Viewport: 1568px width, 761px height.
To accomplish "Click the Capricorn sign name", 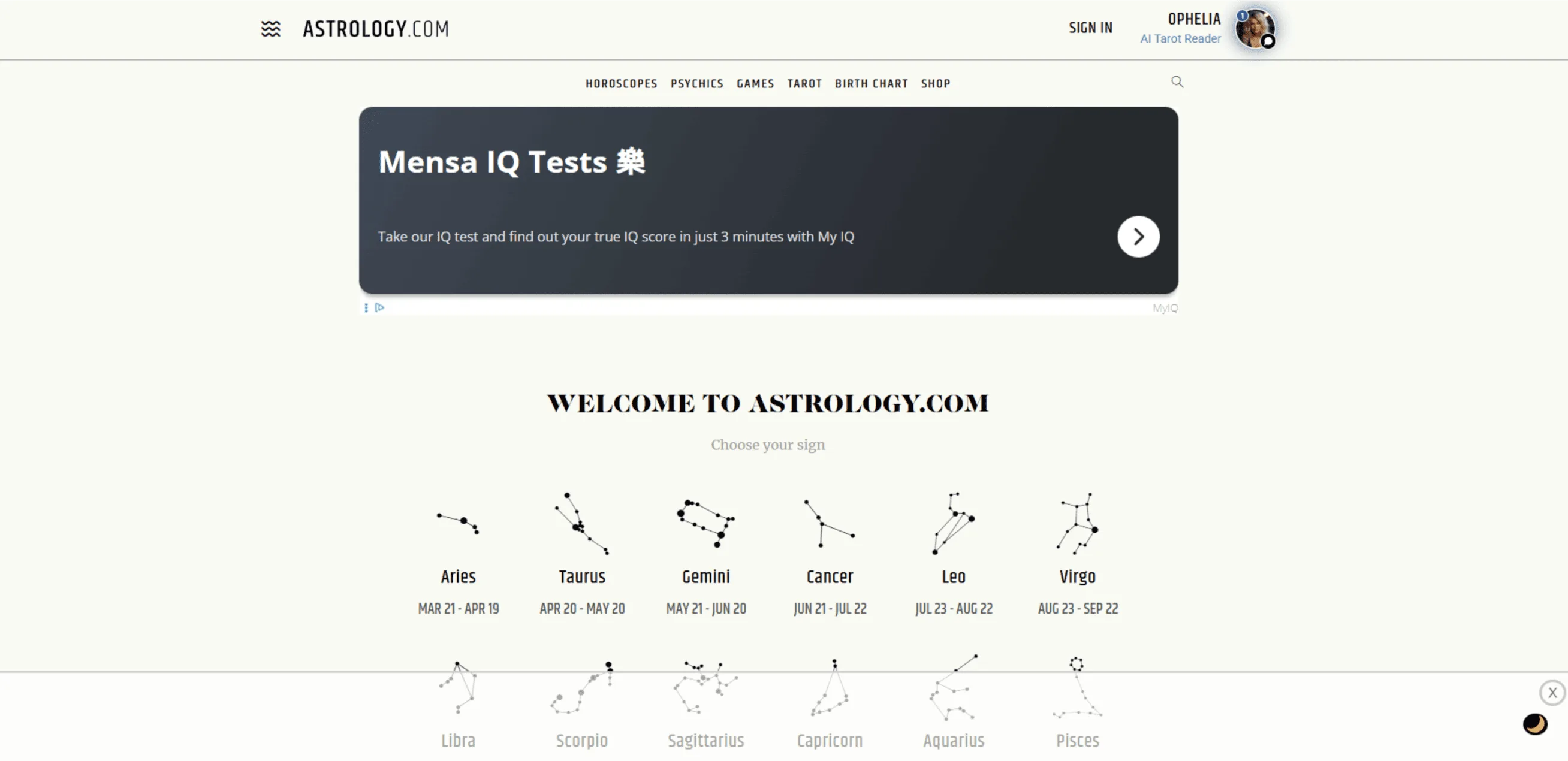I will [x=829, y=741].
